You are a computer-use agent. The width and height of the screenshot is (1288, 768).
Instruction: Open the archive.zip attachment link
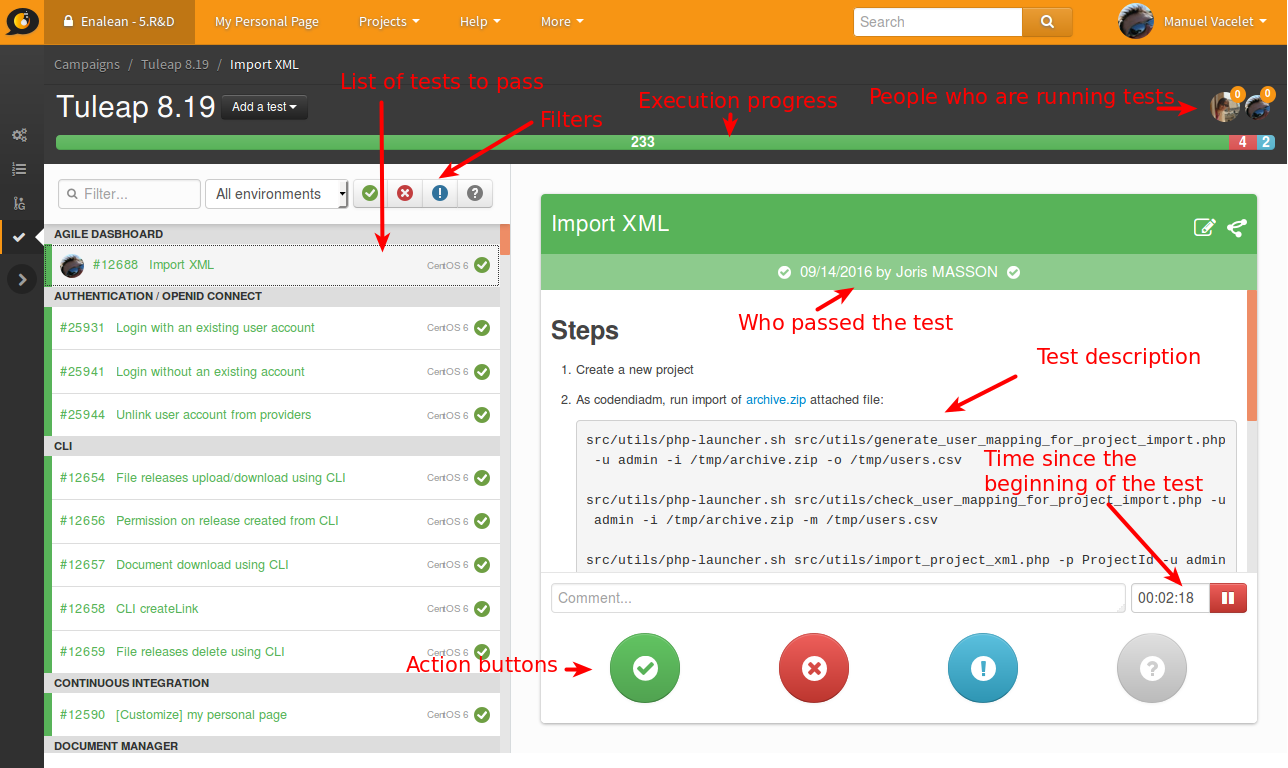[776, 399]
